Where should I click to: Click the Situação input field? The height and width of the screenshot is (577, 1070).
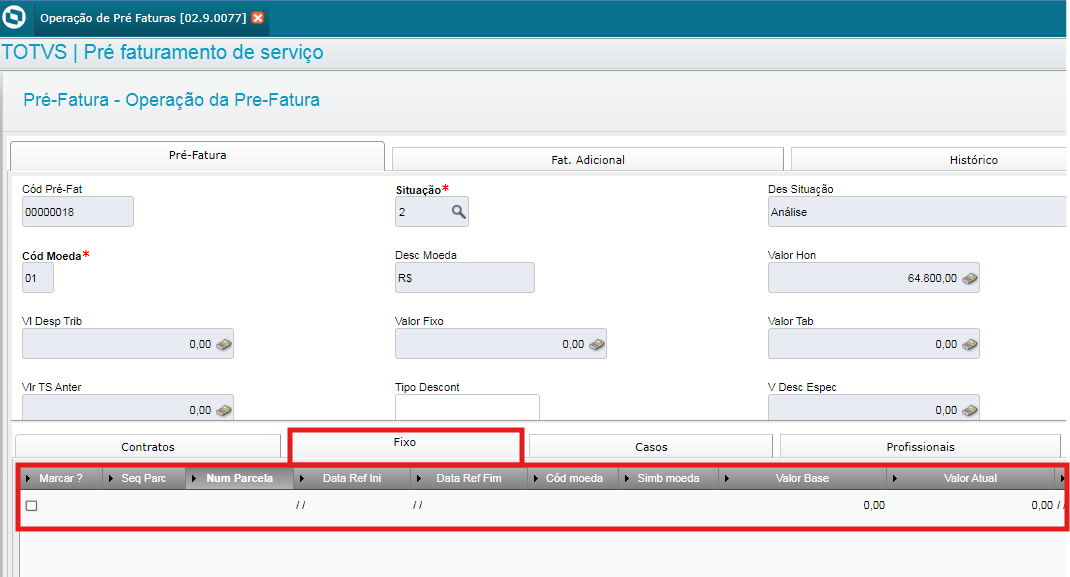tap(432, 212)
